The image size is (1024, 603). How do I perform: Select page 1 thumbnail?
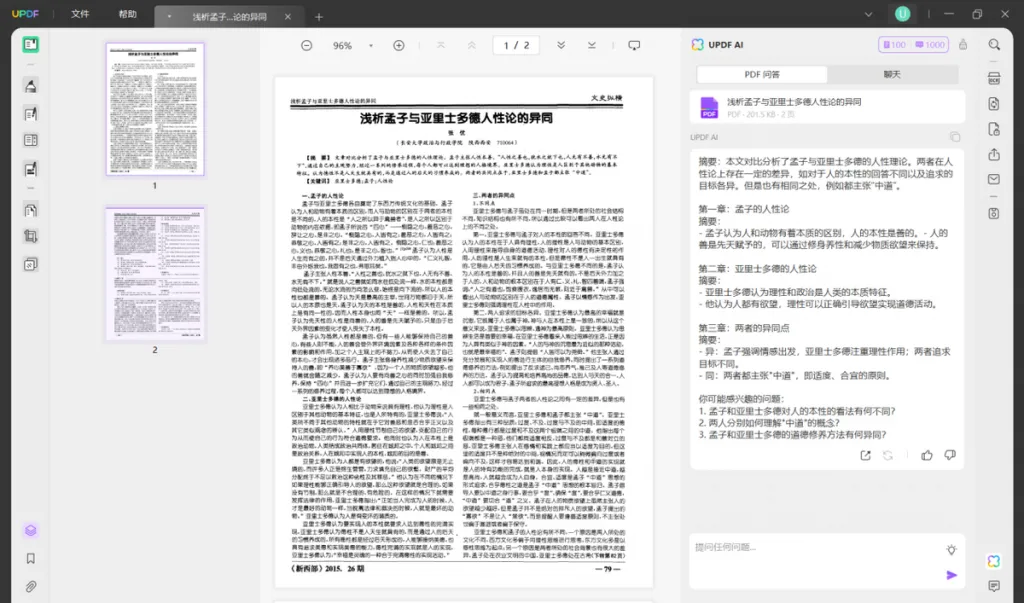point(155,109)
